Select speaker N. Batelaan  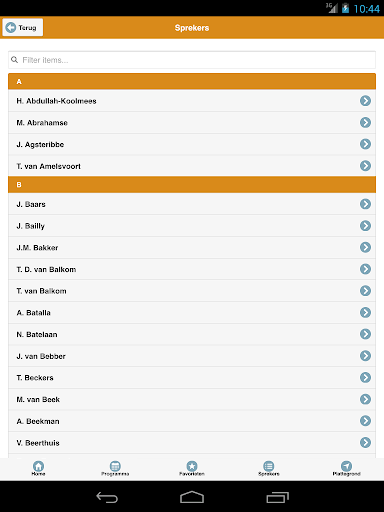click(x=192, y=334)
